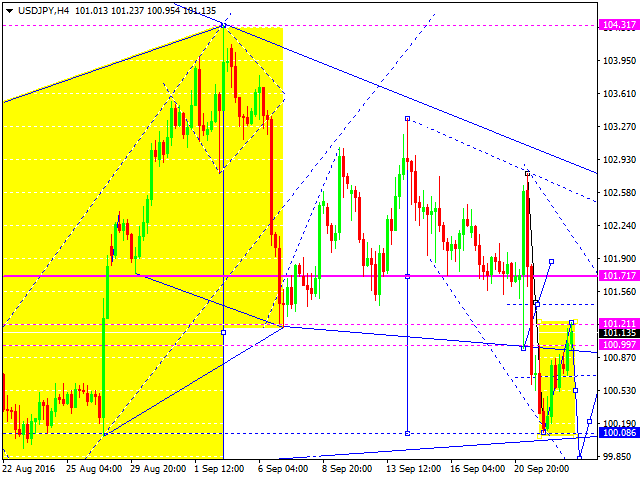Click the USDJPY,H4 chart title text
Viewport: 640px width, 480px height.
[43, 11]
